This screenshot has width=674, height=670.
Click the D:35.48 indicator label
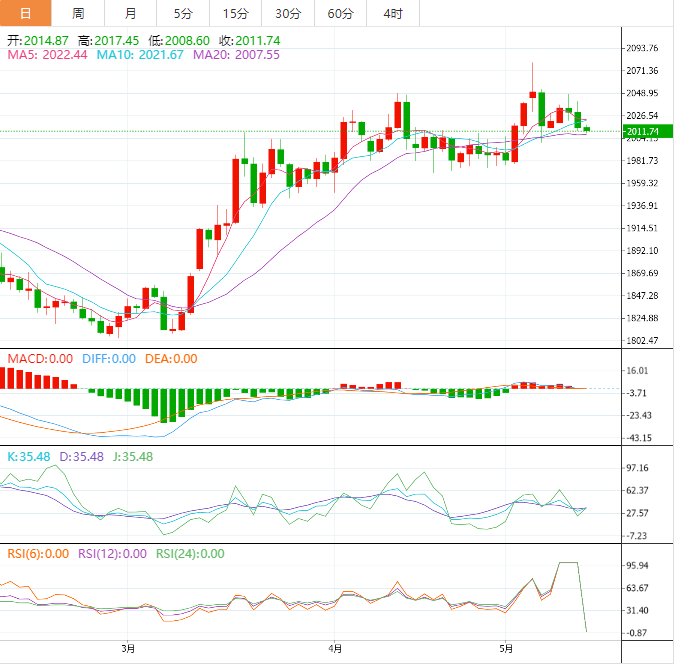[81, 456]
